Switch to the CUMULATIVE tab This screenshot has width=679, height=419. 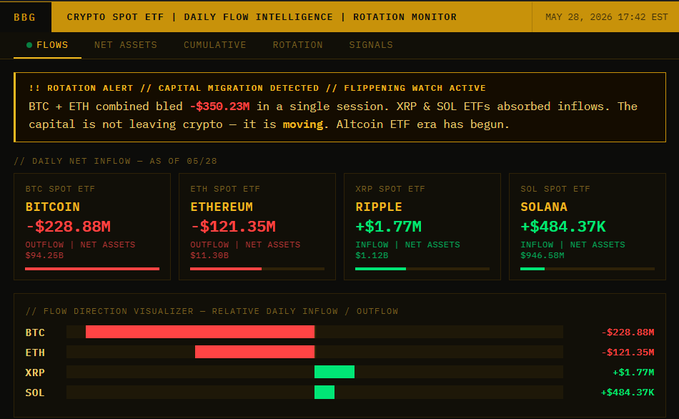tap(215, 45)
